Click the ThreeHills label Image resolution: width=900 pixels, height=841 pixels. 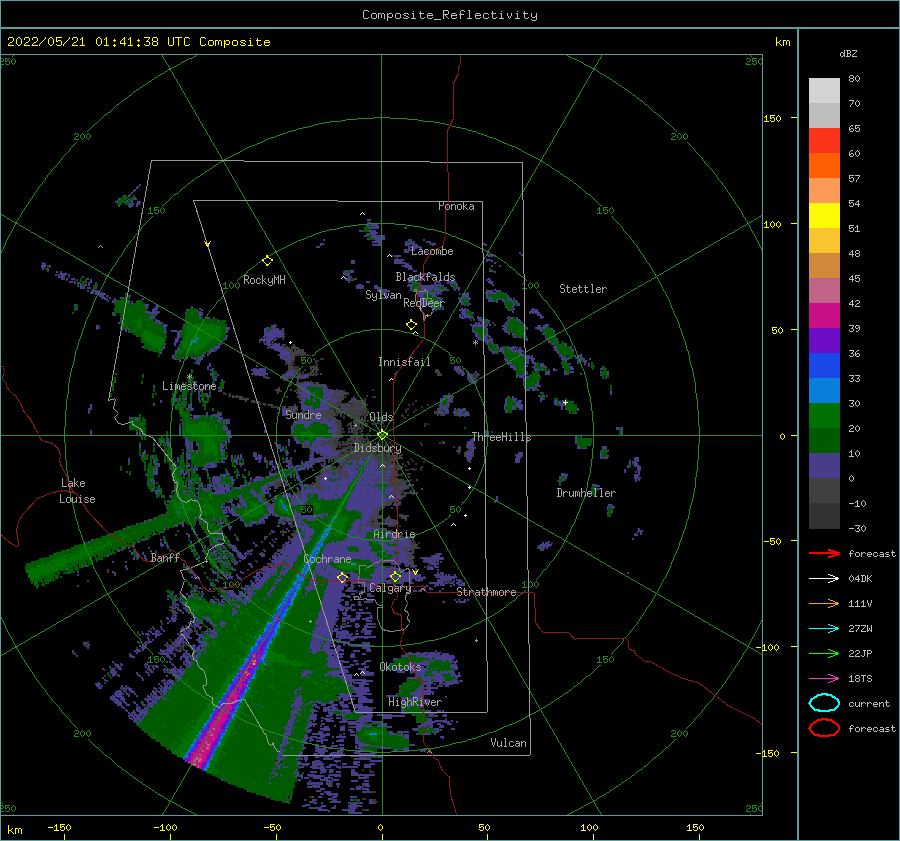tap(501, 437)
